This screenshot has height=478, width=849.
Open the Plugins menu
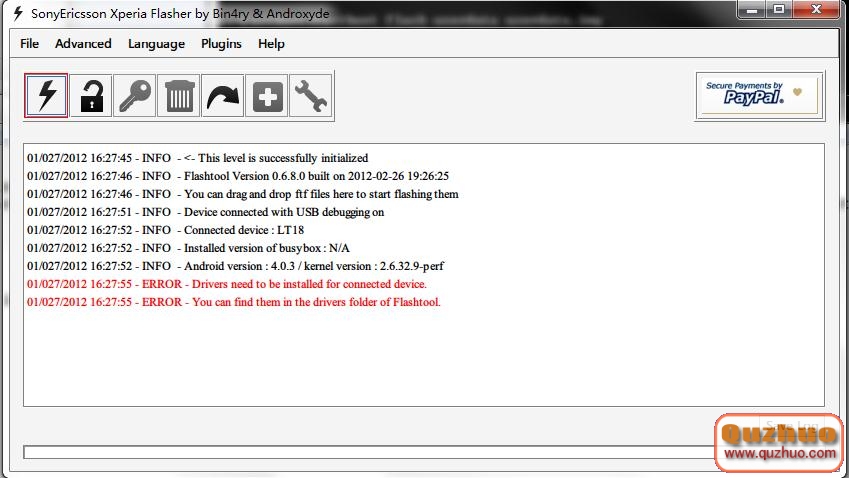click(221, 44)
